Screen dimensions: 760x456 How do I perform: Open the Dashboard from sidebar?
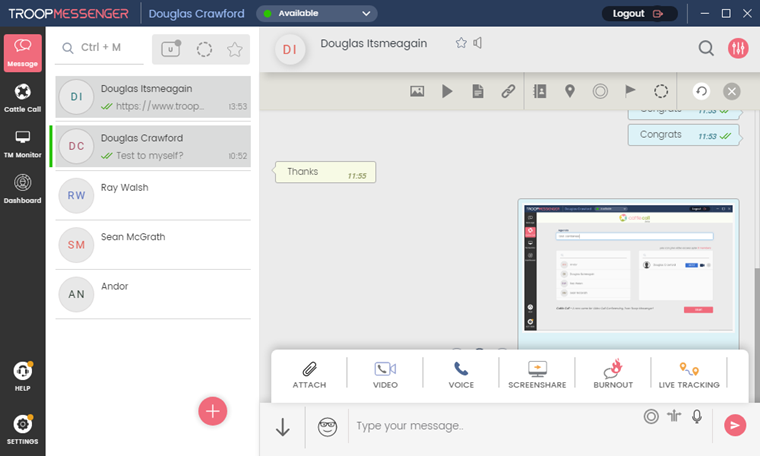pos(22,189)
